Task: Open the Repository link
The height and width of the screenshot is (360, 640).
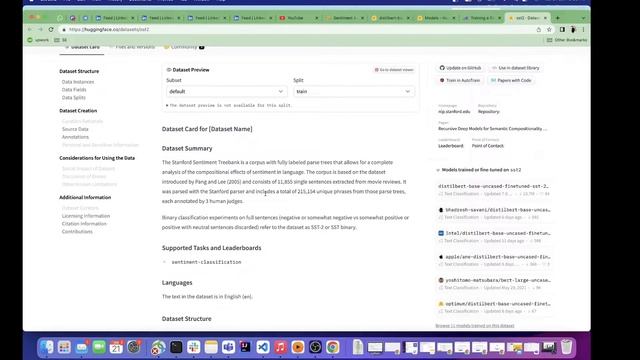Action: [x=489, y=111]
